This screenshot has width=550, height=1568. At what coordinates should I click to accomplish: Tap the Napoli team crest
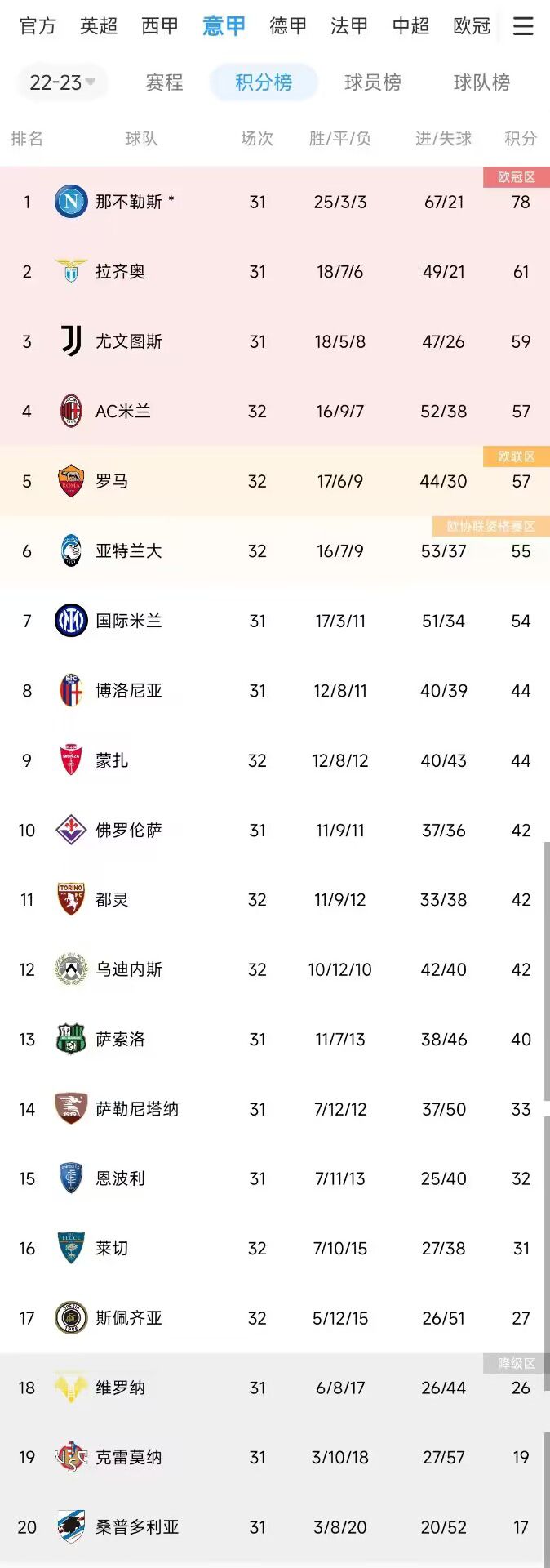pyautogui.click(x=71, y=202)
